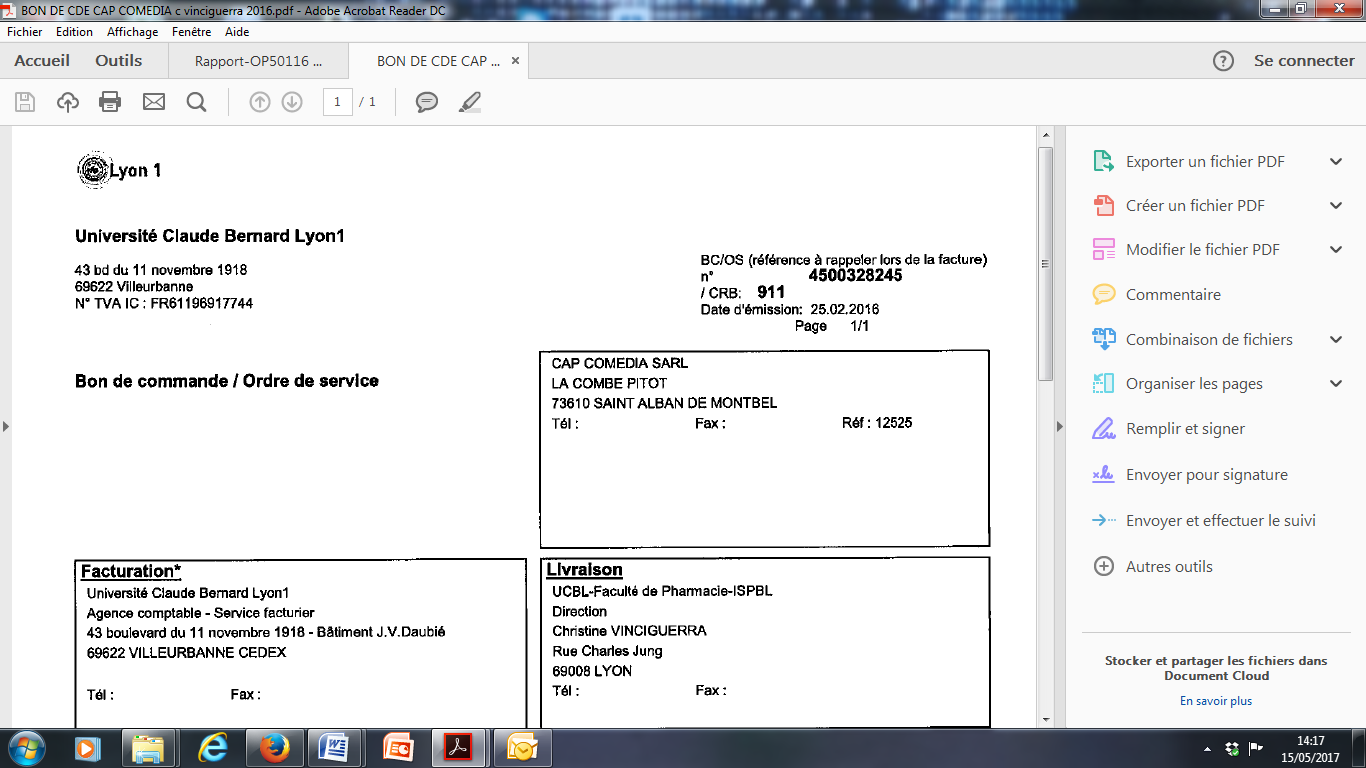Switch to the Accueil tab
The image size is (1366, 768).
tap(42, 61)
